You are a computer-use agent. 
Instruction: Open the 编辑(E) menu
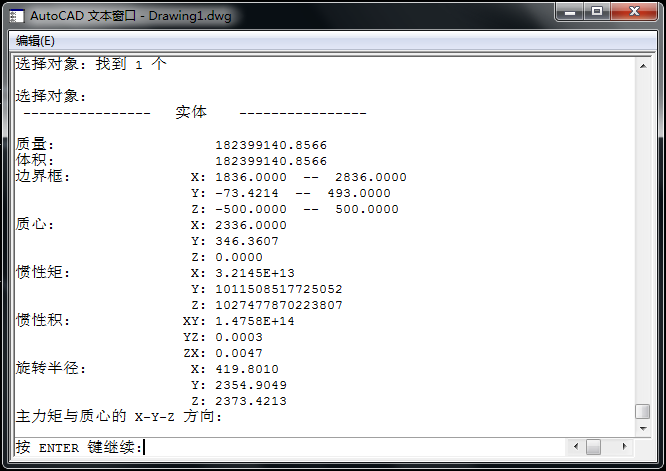pyautogui.click(x=35, y=41)
